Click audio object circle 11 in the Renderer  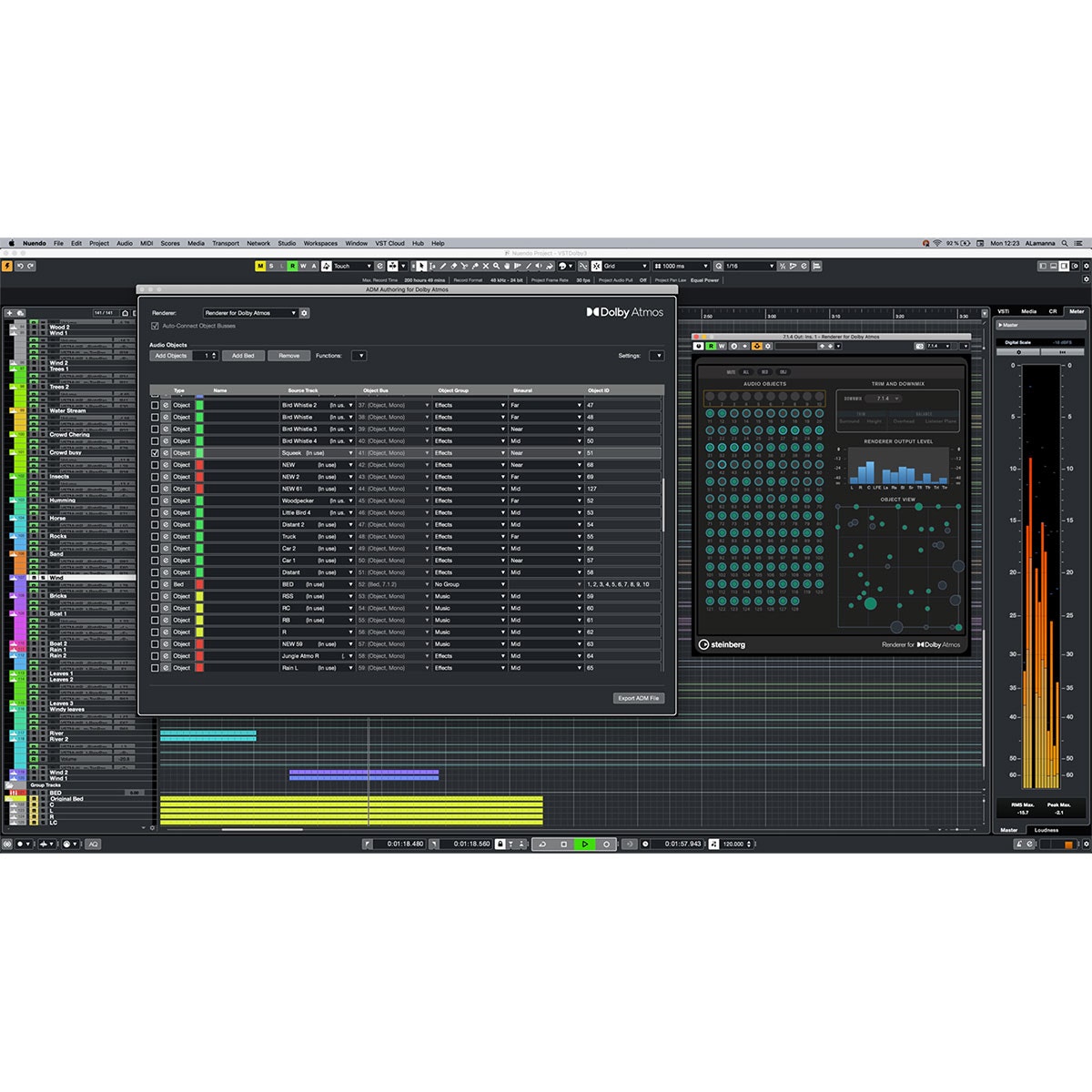pos(710,414)
